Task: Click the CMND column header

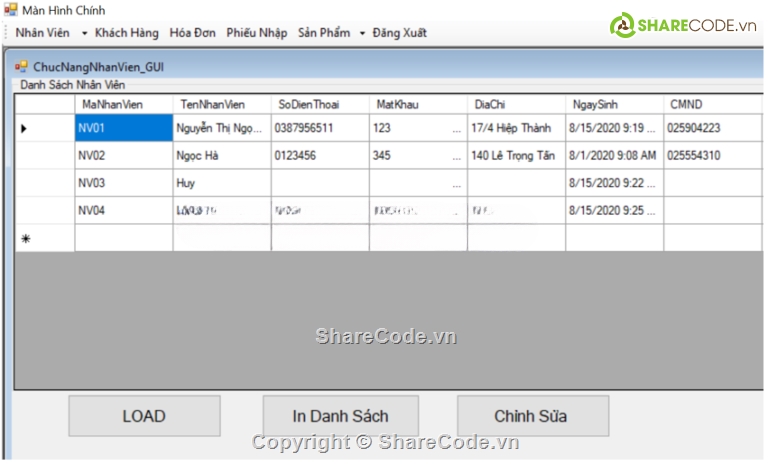Action: (713, 104)
